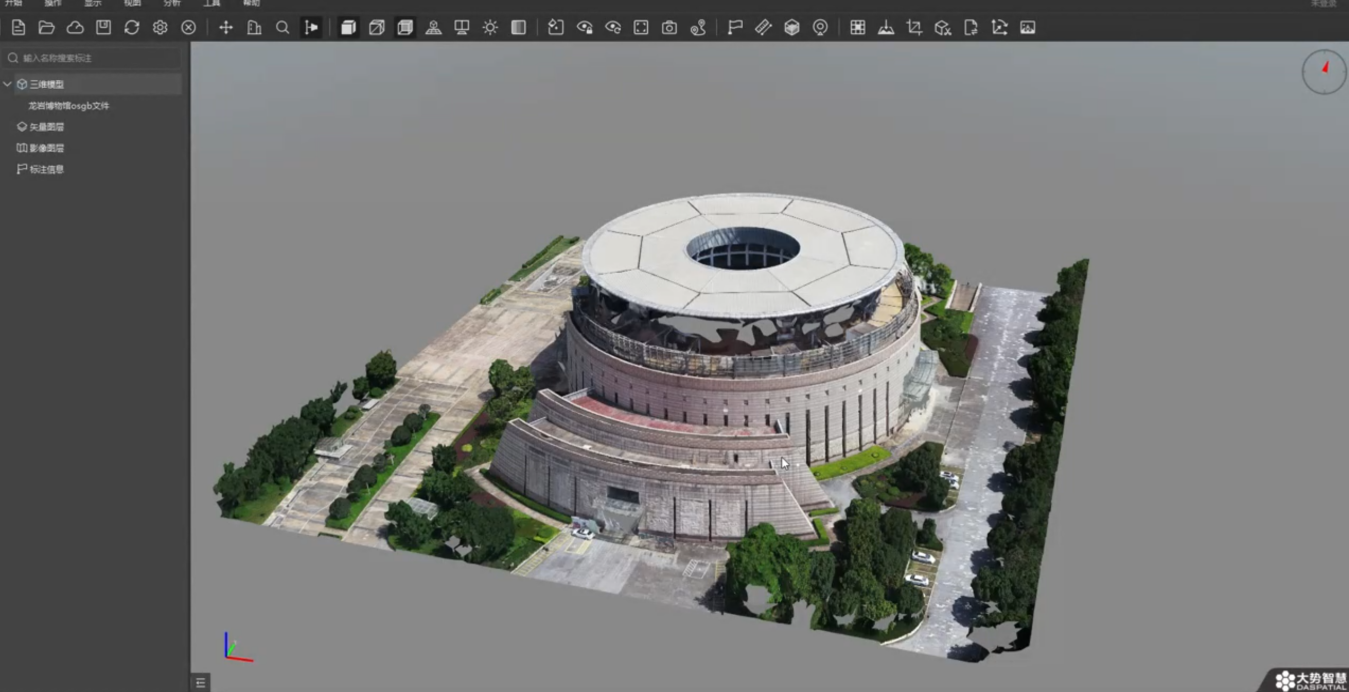Select the 龙岩博物馆osgb文件 model entry
This screenshot has height=692, width=1349.
[x=69, y=106]
